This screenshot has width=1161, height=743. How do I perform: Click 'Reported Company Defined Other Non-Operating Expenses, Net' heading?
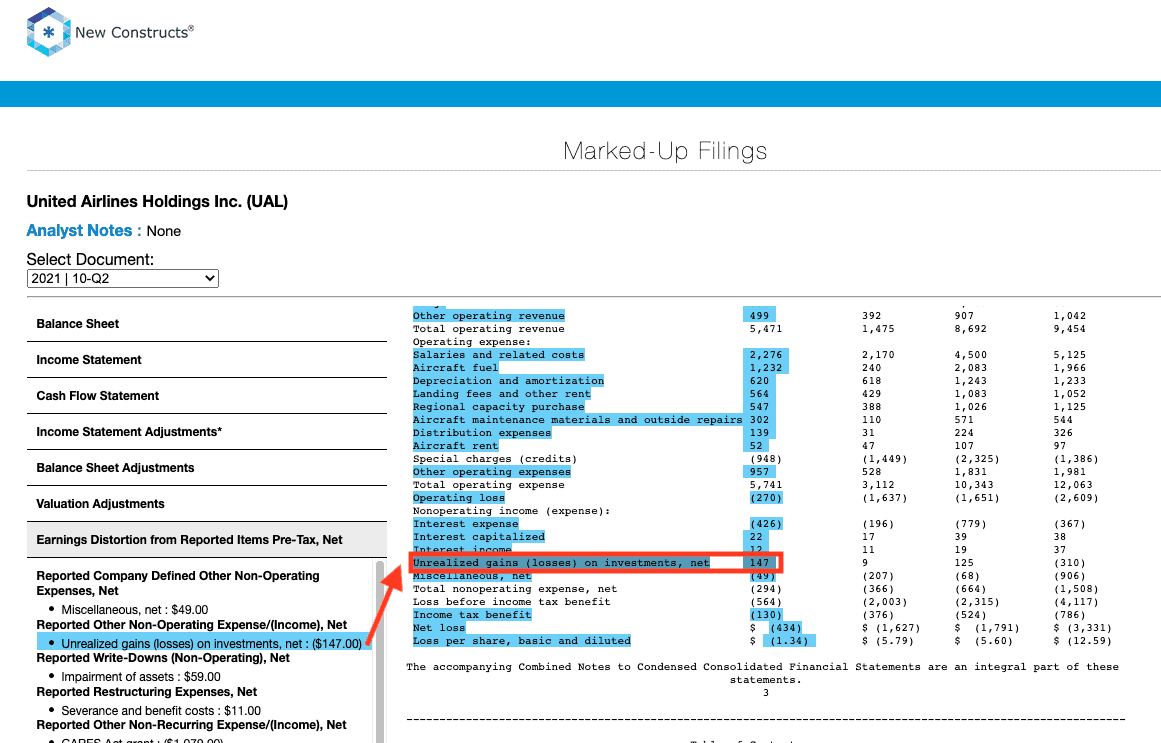(x=178, y=583)
